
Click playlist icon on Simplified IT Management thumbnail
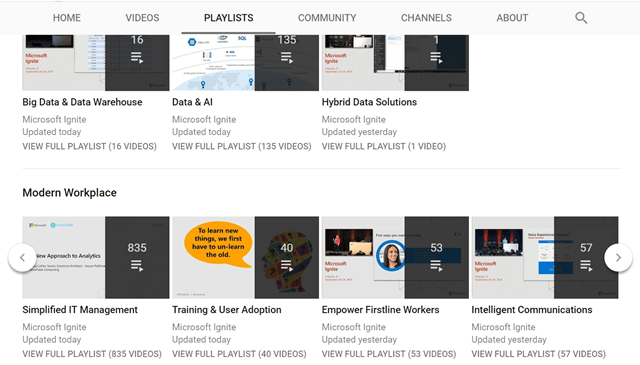(x=137, y=266)
